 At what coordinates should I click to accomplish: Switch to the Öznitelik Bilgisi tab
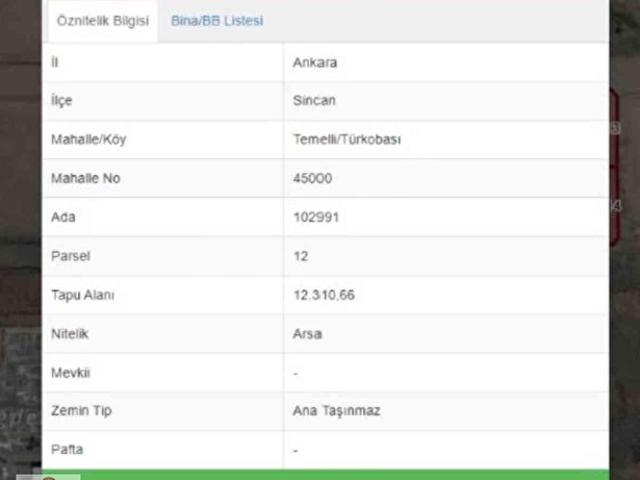point(101,21)
